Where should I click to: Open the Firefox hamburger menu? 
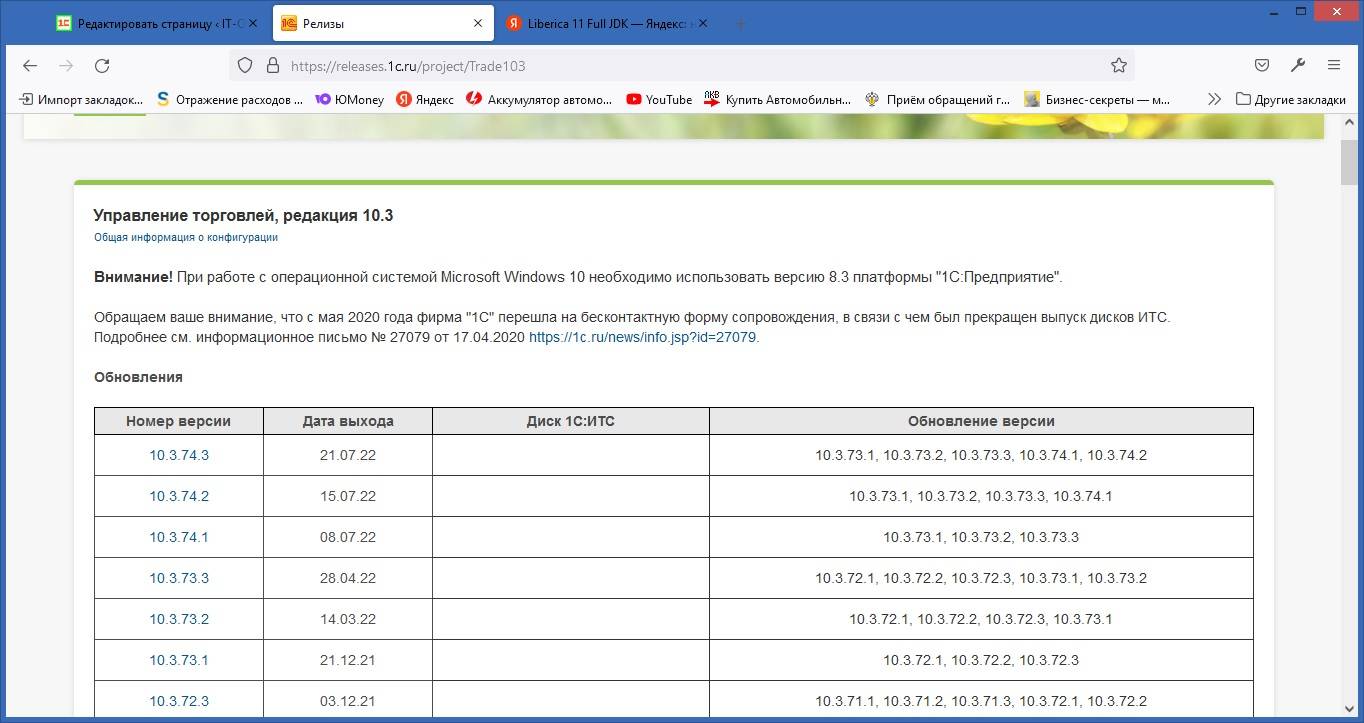coord(1334,66)
